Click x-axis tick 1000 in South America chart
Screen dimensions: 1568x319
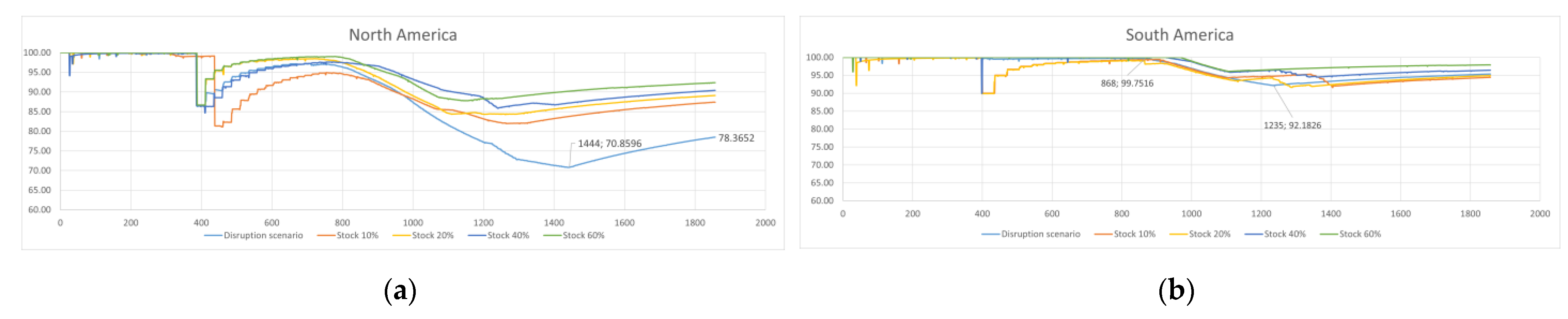1191,214
